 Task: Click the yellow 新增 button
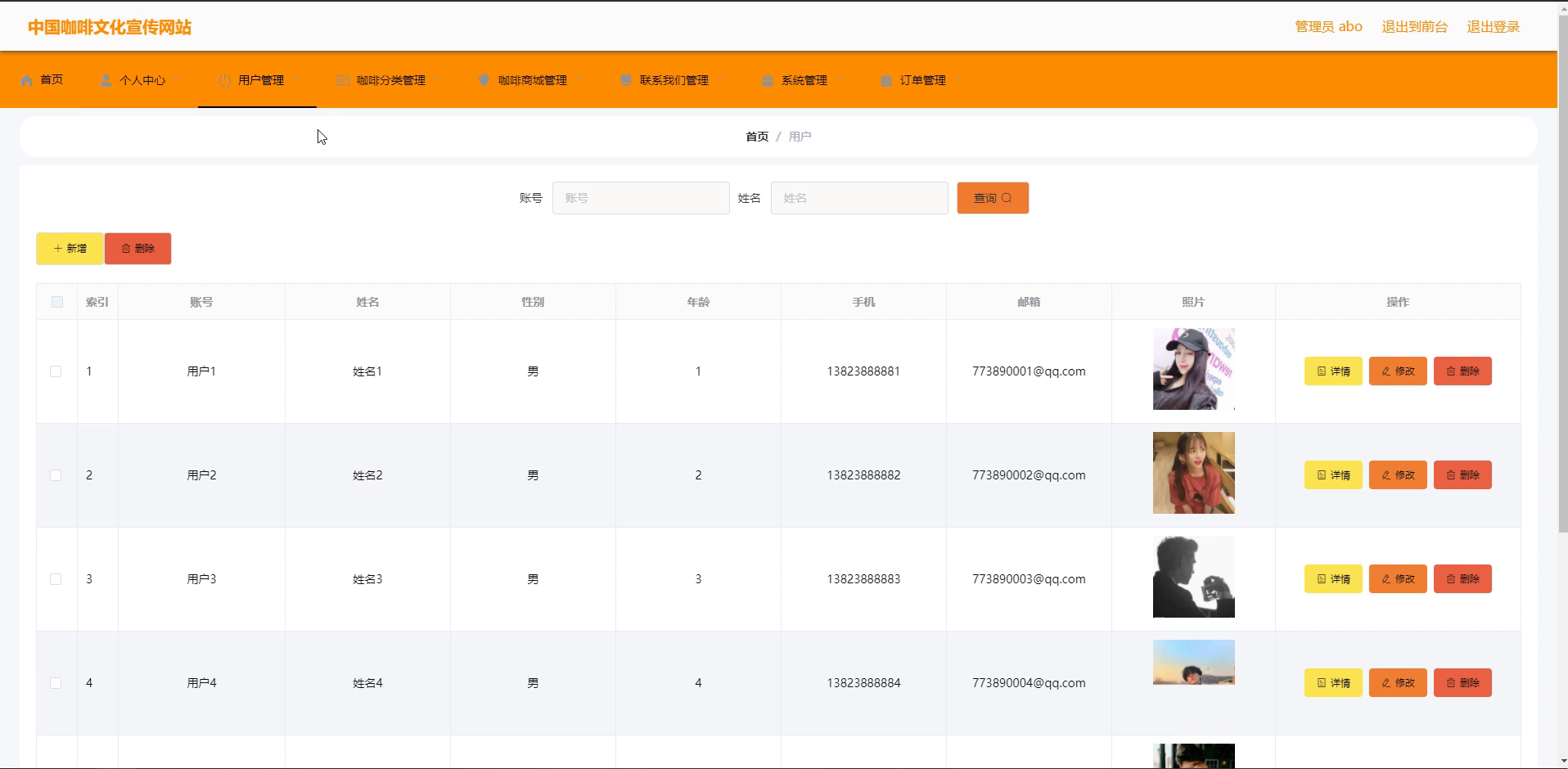(70, 249)
